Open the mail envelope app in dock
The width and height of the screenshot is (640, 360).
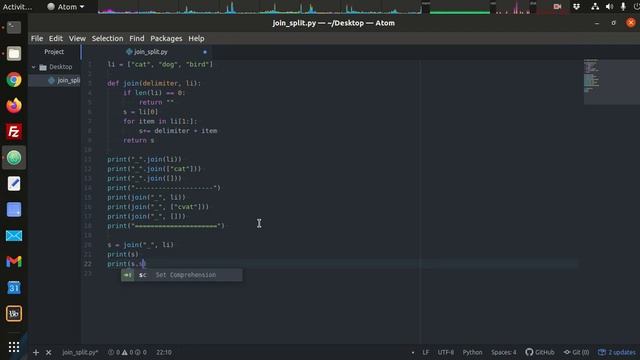click(14, 236)
